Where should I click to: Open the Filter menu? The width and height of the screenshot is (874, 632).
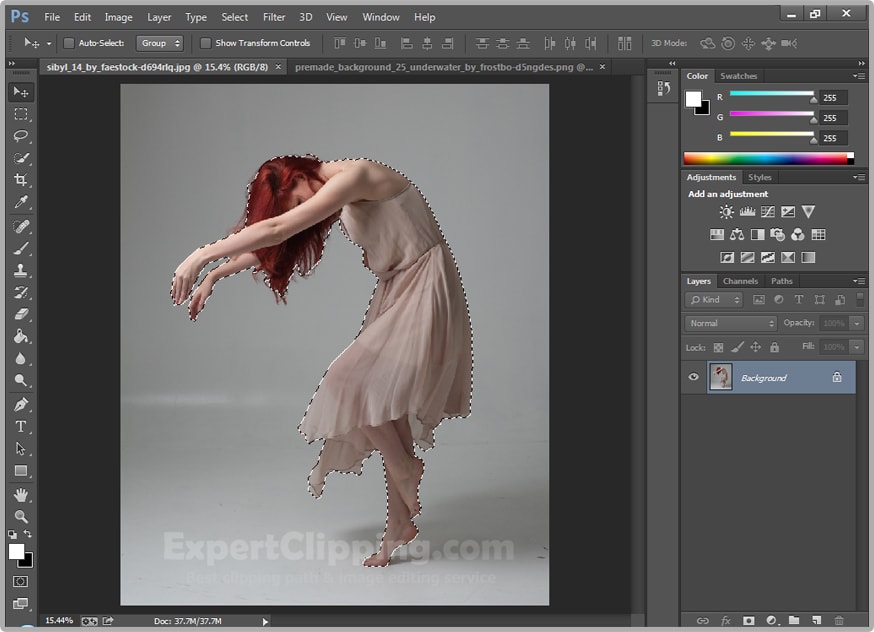coord(273,17)
